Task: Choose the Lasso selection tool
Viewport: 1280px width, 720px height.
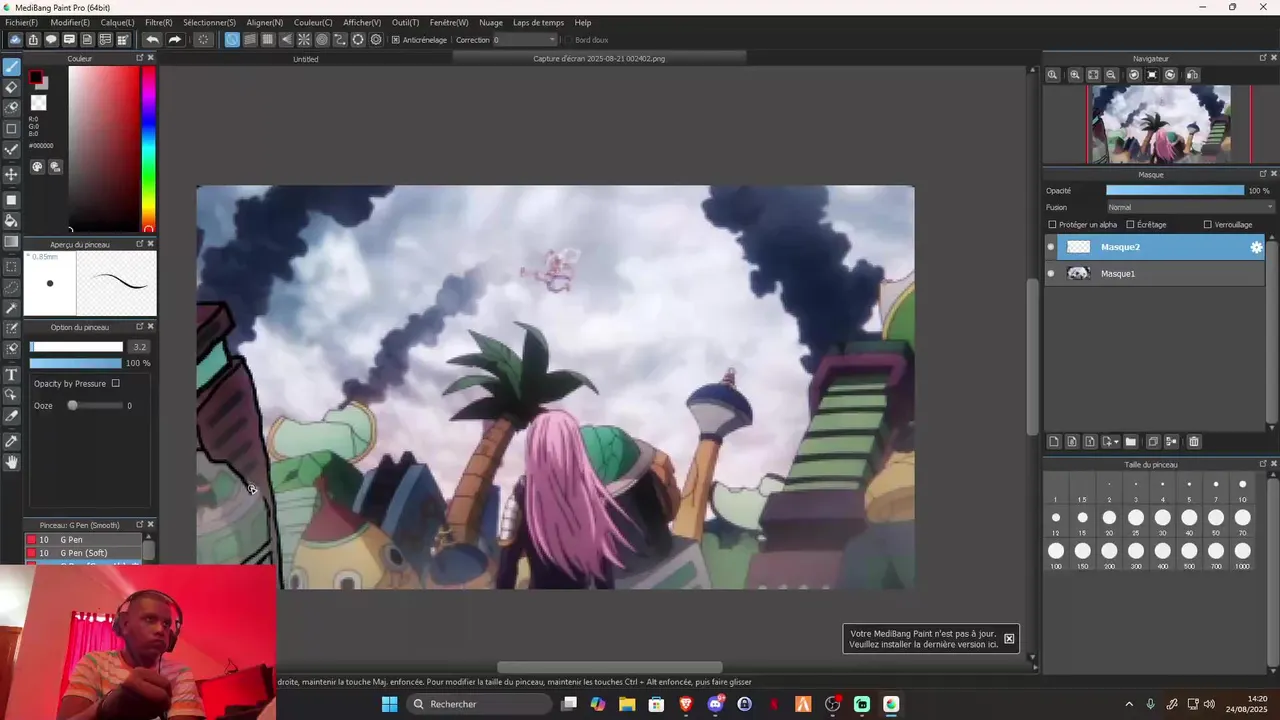Action: point(12,287)
